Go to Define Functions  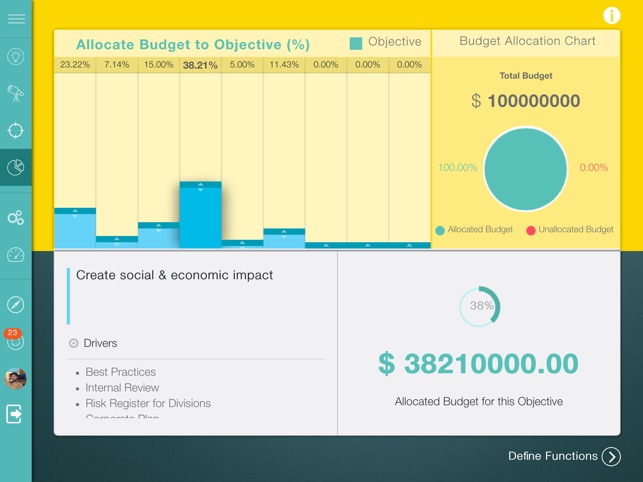[x=553, y=456]
